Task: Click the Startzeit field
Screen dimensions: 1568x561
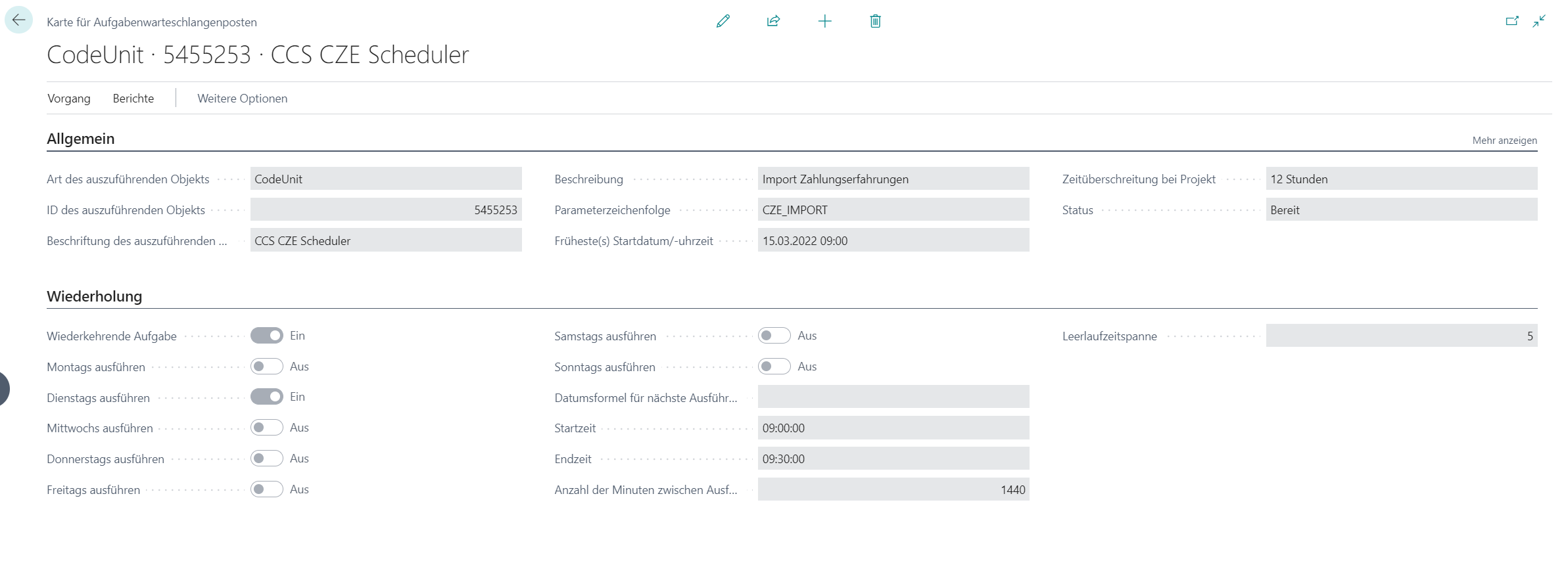Action: point(893,428)
